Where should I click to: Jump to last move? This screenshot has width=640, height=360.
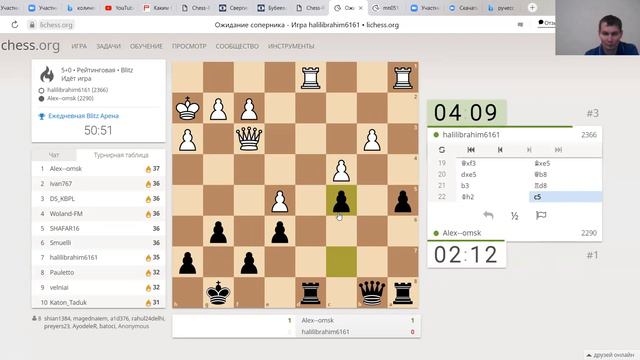[558, 150]
